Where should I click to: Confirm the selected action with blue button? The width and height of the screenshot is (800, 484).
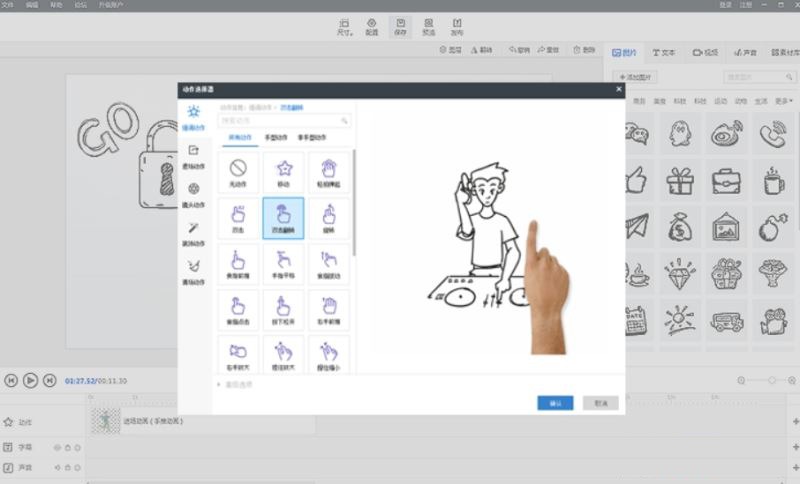pyautogui.click(x=555, y=403)
